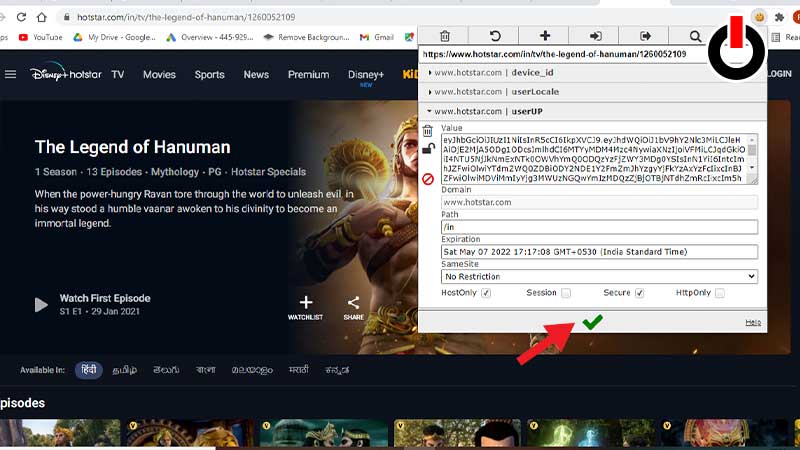The height and width of the screenshot is (450, 800).
Task: Click the reset cookies undo icon
Action: tap(494, 36)
